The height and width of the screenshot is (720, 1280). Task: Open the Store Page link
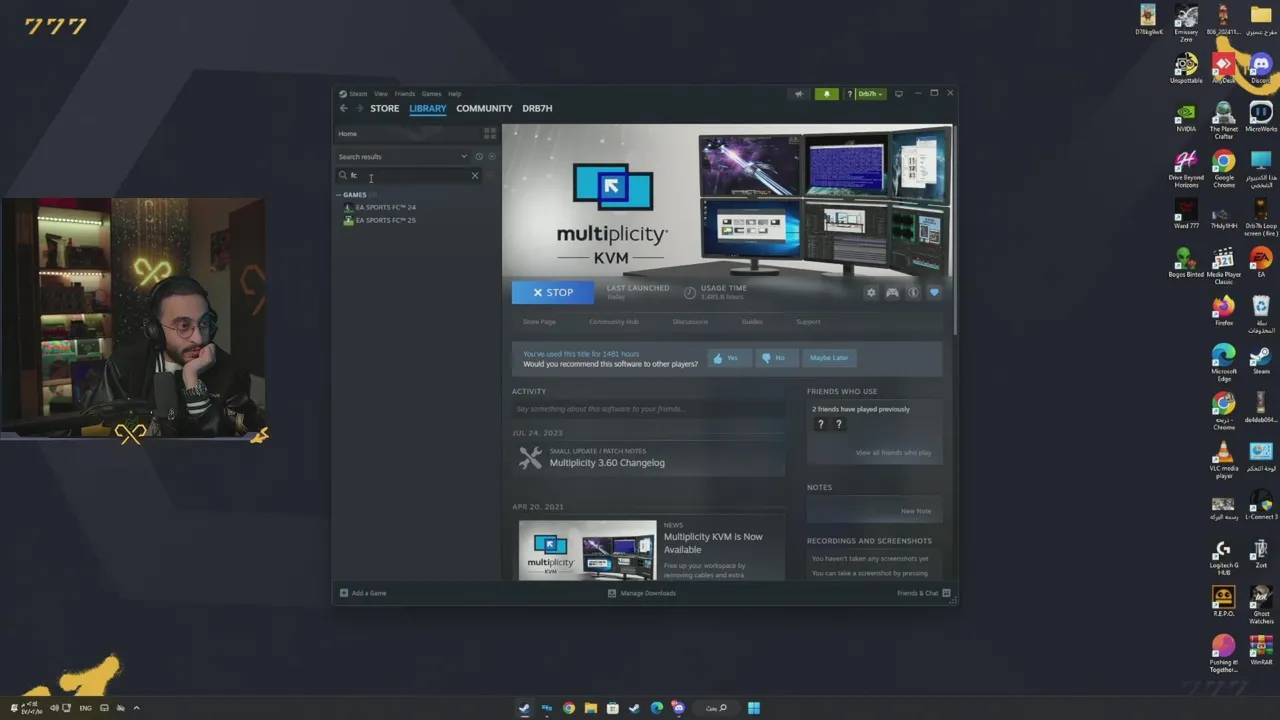[x=539, y=322]
